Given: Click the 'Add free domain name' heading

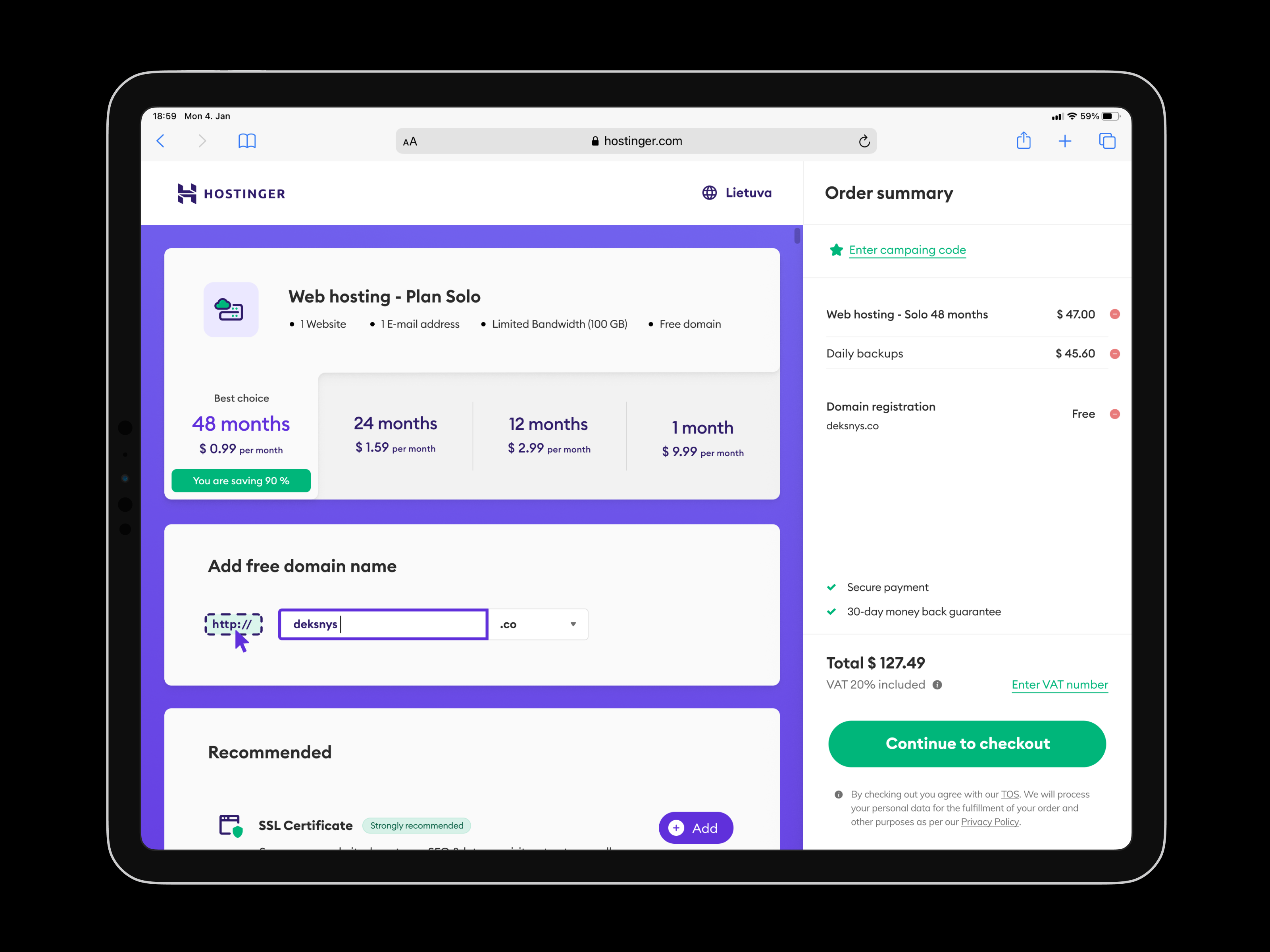Looking at the screenshot, I should pos(302,566).
